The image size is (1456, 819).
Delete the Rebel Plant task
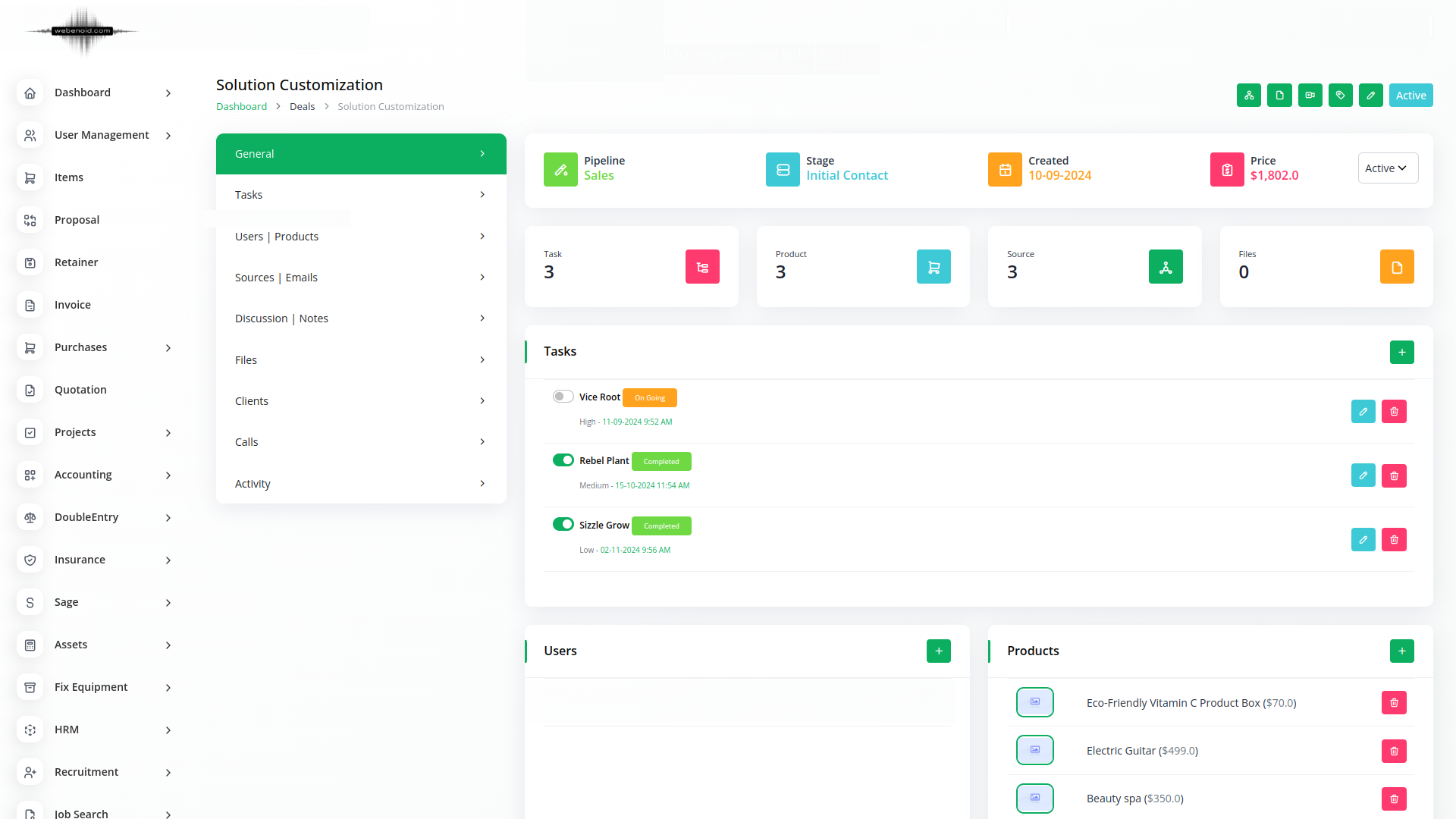(x=1394, y=475)
